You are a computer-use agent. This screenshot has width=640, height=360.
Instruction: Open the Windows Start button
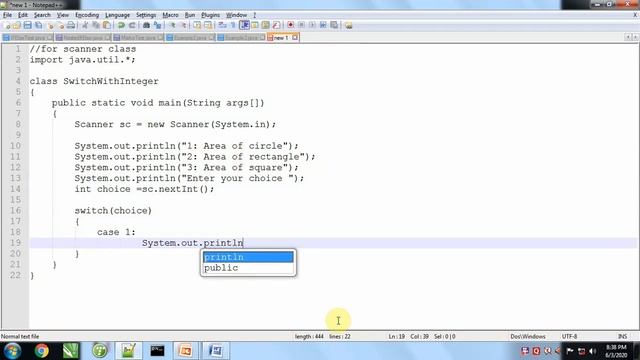(12, 351)
